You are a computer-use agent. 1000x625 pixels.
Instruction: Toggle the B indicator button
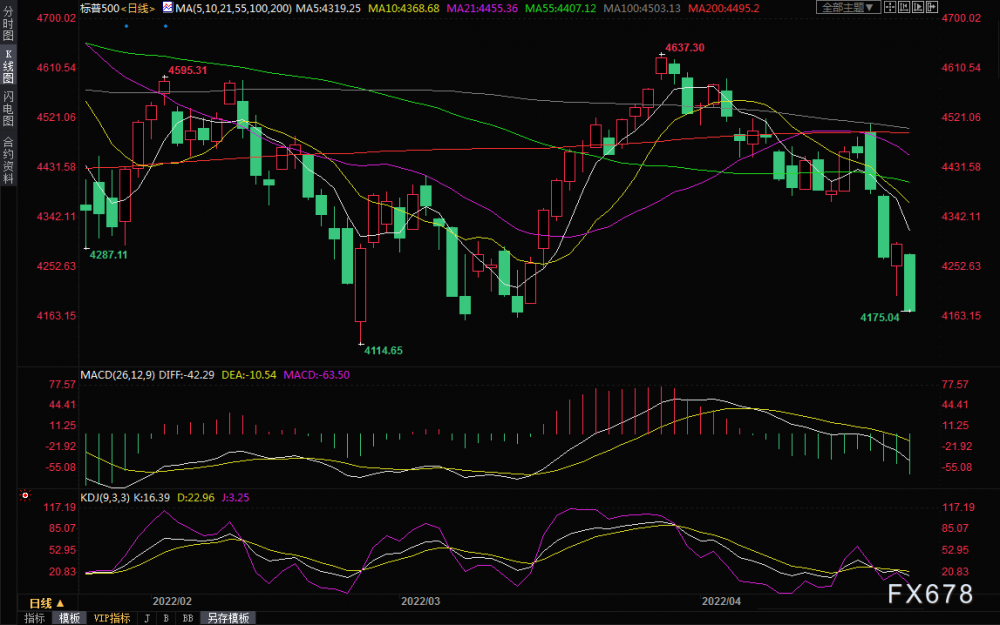pos(166,618)
